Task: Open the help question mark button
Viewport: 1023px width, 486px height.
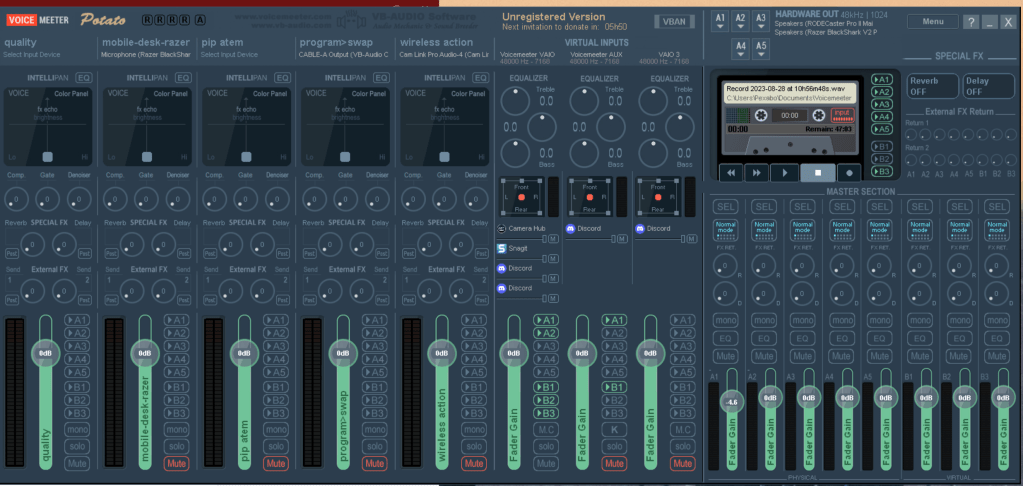Action: click(971, 22)
